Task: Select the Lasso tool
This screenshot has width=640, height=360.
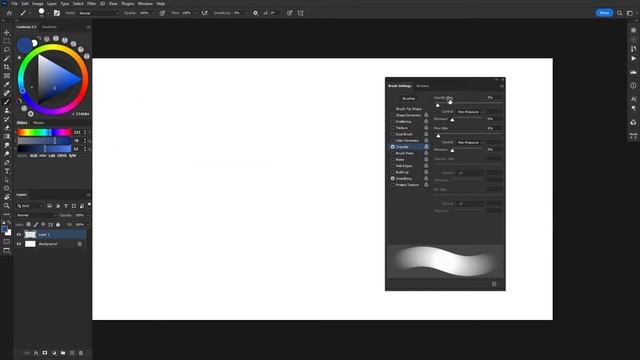Action: point(7,49)
